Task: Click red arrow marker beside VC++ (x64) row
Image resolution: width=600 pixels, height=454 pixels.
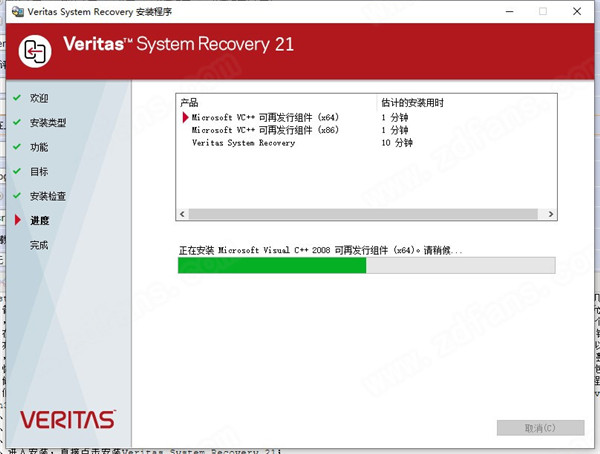Action: tap(186, 118)
